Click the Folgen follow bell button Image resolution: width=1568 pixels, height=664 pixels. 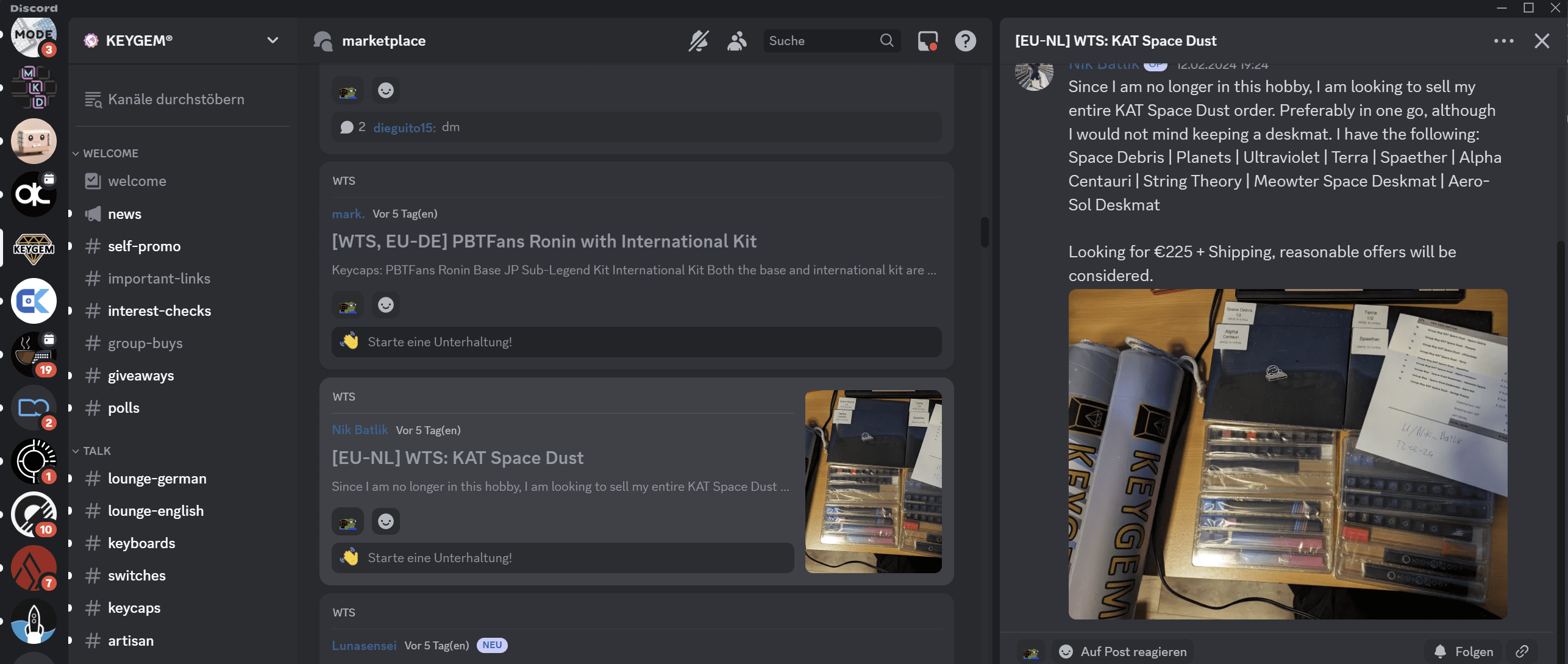pos(1464,651)
